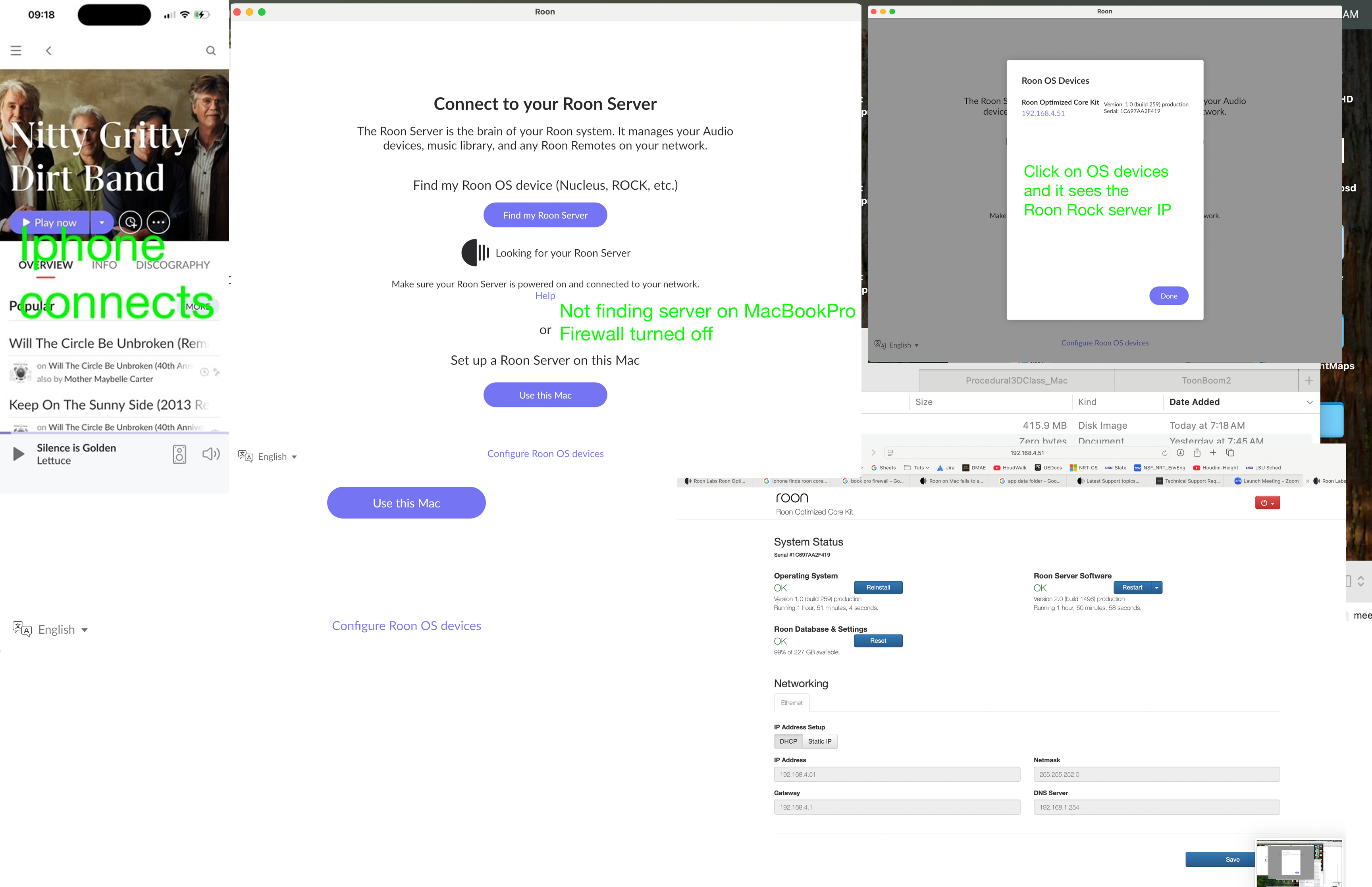Open the English language dropdown behind the Roon OS Devices dialog
The image size is (1372, 887).
(896, 345)
